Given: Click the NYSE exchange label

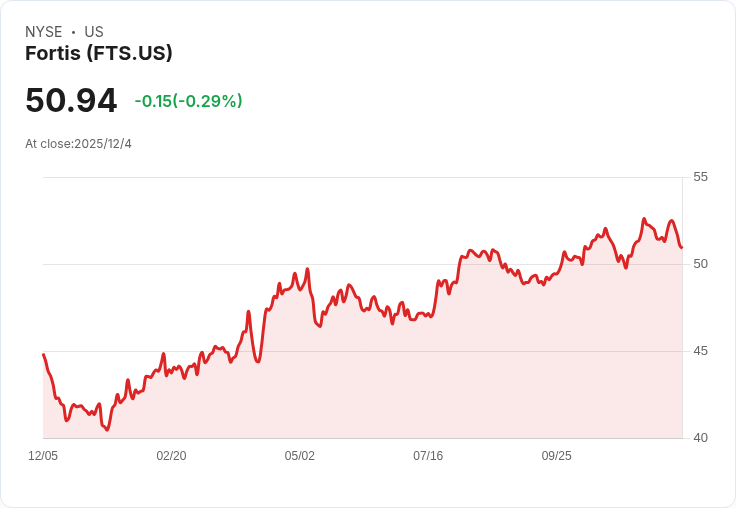Looking at the screenshot, I should (43, 32).
